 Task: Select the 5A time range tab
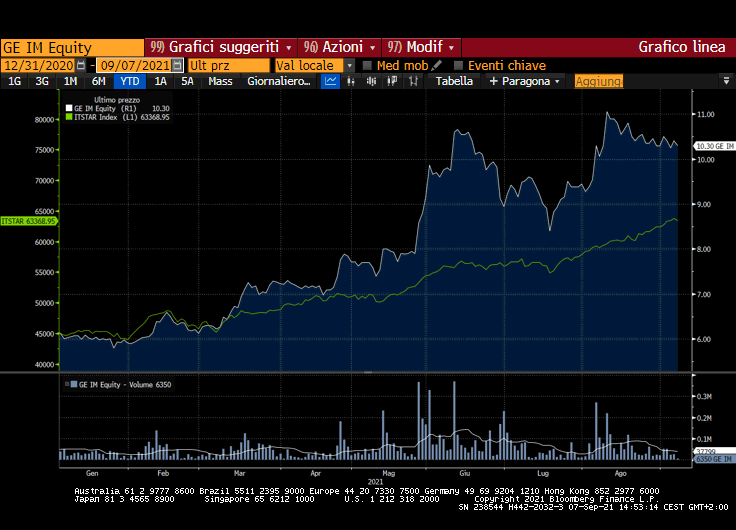click(187, 81)
